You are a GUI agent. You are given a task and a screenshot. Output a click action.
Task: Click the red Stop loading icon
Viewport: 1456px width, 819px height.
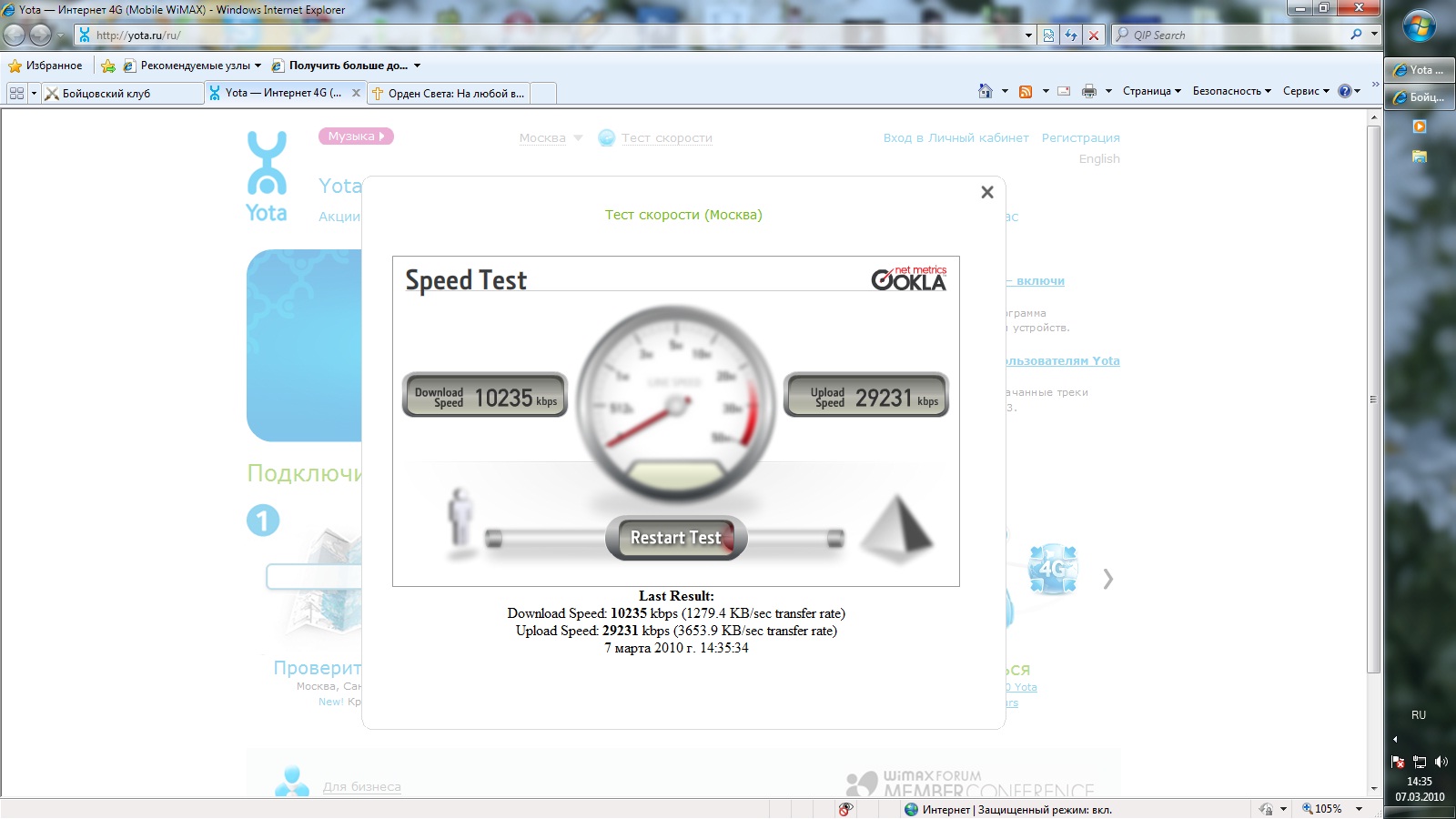pos(1094,35)
